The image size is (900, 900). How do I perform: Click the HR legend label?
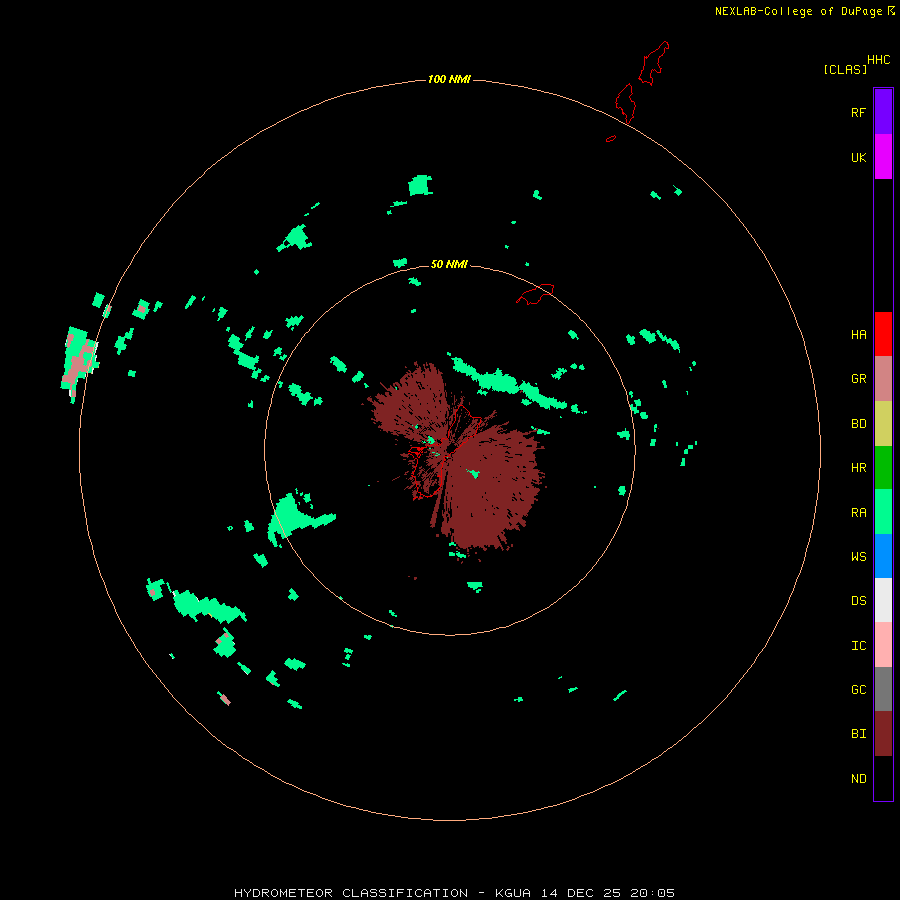pos(858,468)
